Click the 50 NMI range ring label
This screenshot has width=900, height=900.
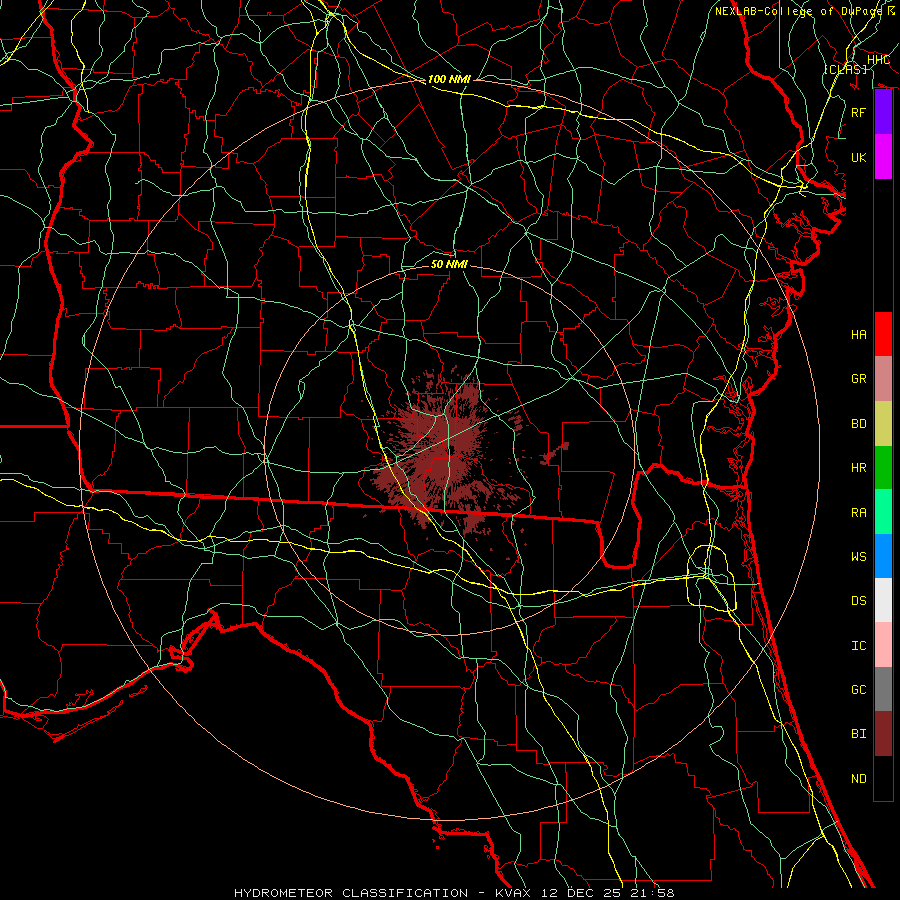(449, 264)
